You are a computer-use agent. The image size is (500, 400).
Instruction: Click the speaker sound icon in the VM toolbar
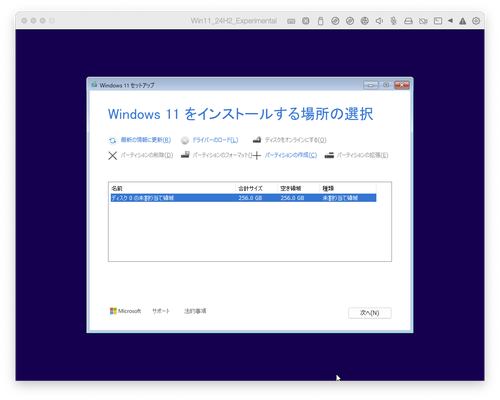(379, 21)
